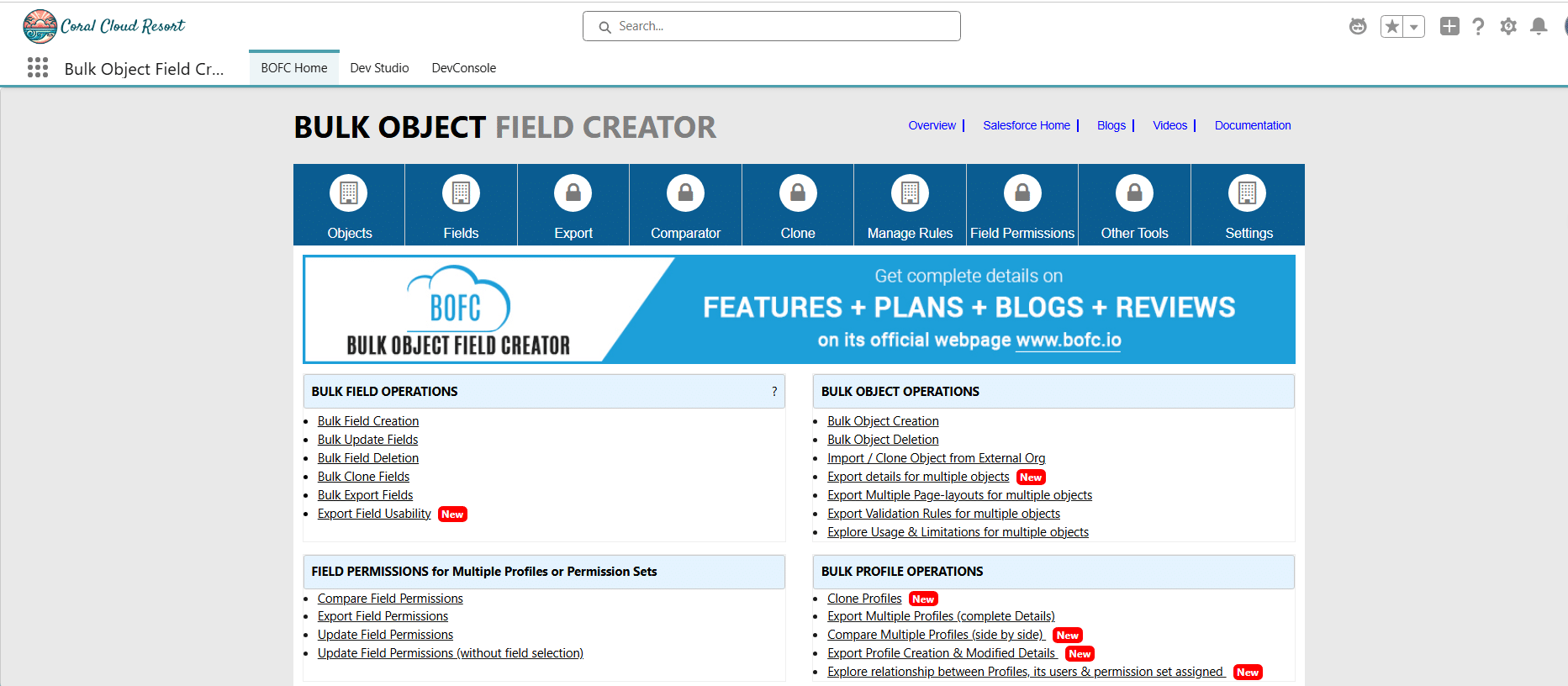The image size is (1568, 686).
Task: Open the Documentation link
Action: [x=1253, y=125]
